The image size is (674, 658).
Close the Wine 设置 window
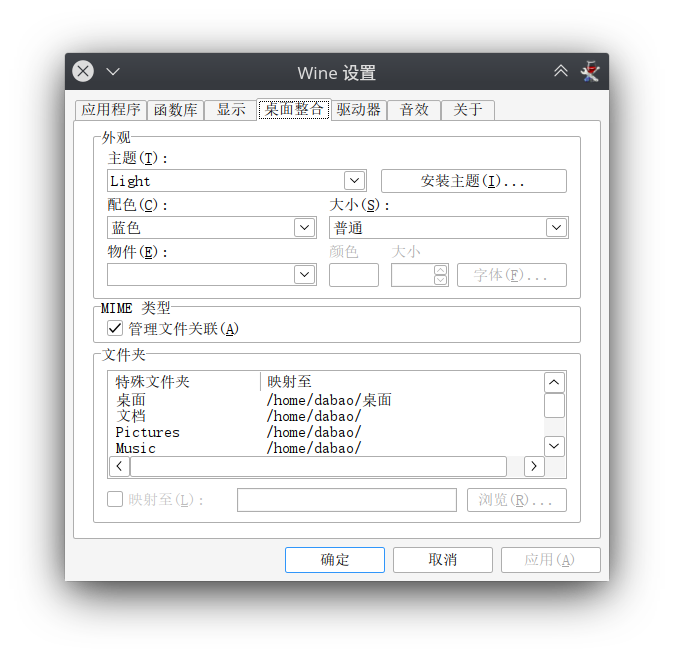(x=83, y=71)
